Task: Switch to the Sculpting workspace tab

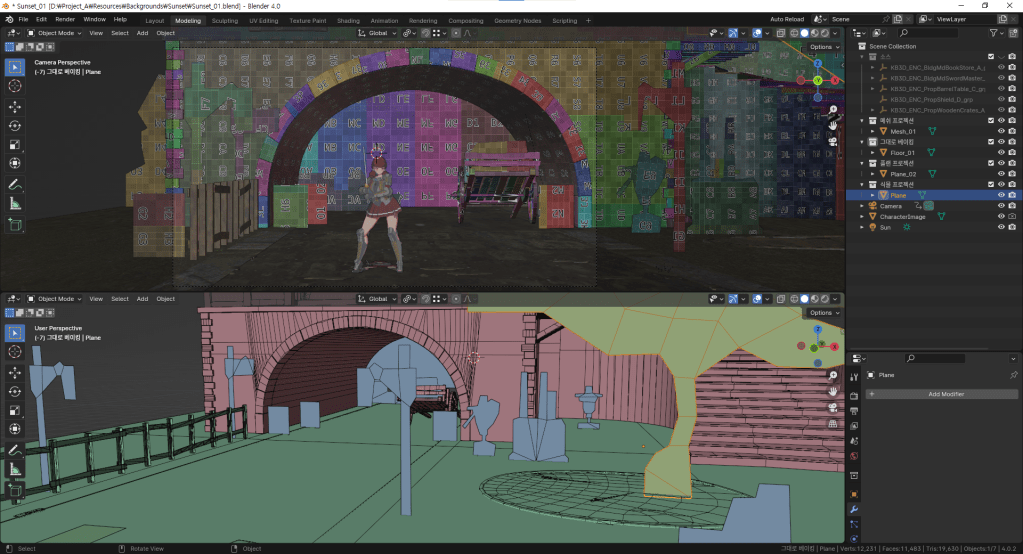Action: pyautogui.click(x=224, y=20)
